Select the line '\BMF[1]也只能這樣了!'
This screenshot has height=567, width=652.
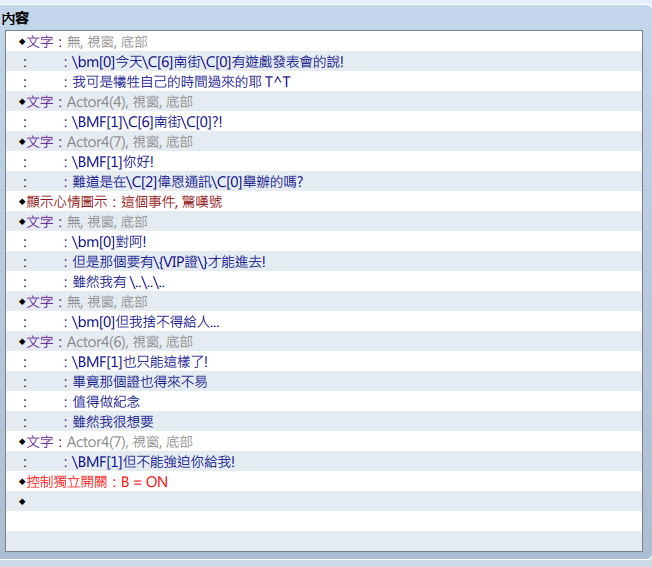tap(324, 361)
